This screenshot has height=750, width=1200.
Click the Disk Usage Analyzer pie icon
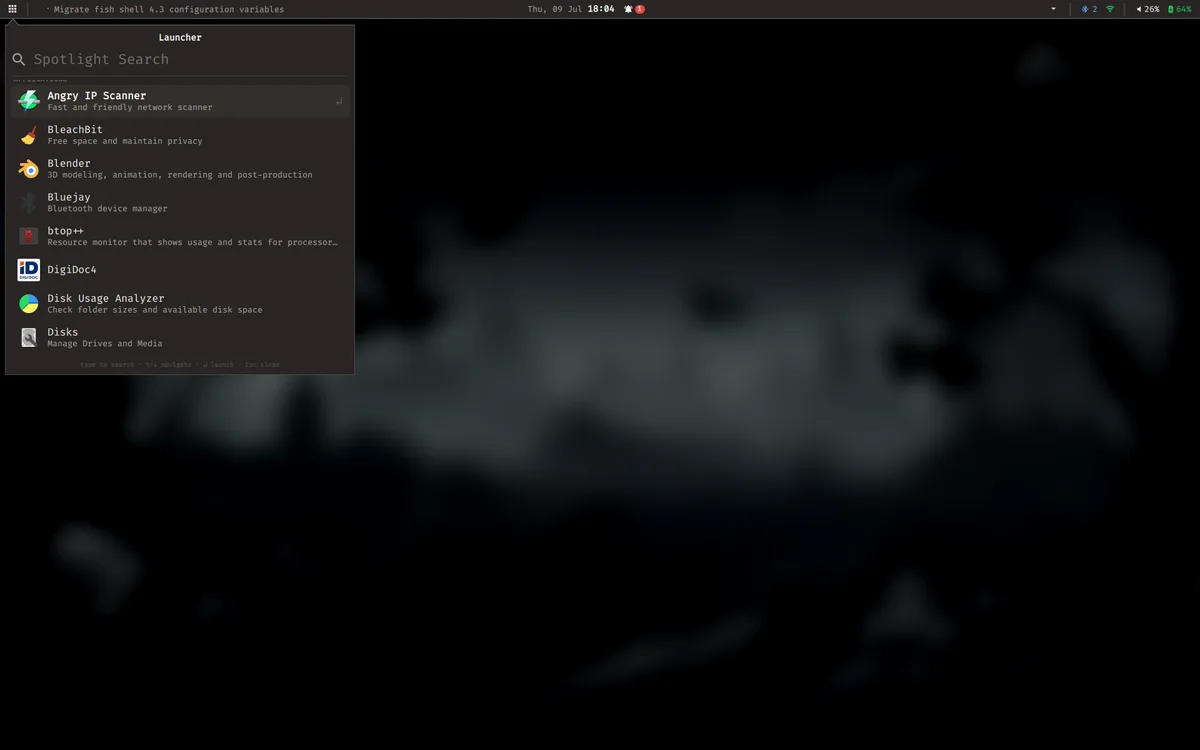(x=29, y=304)
